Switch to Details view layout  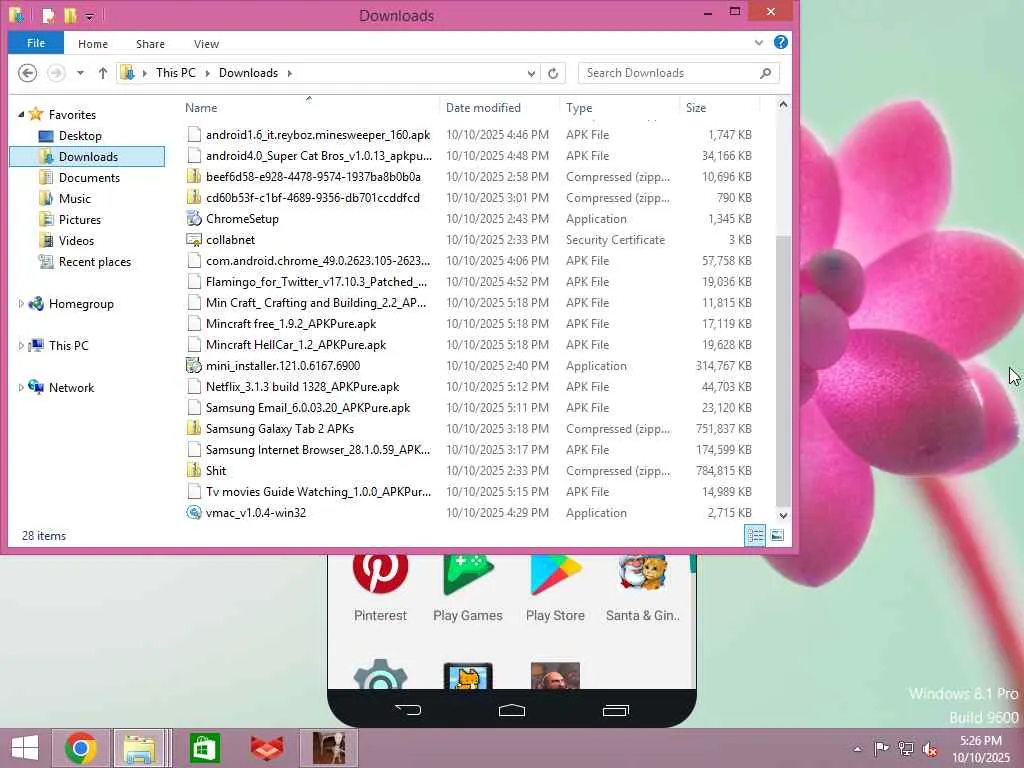755,536
